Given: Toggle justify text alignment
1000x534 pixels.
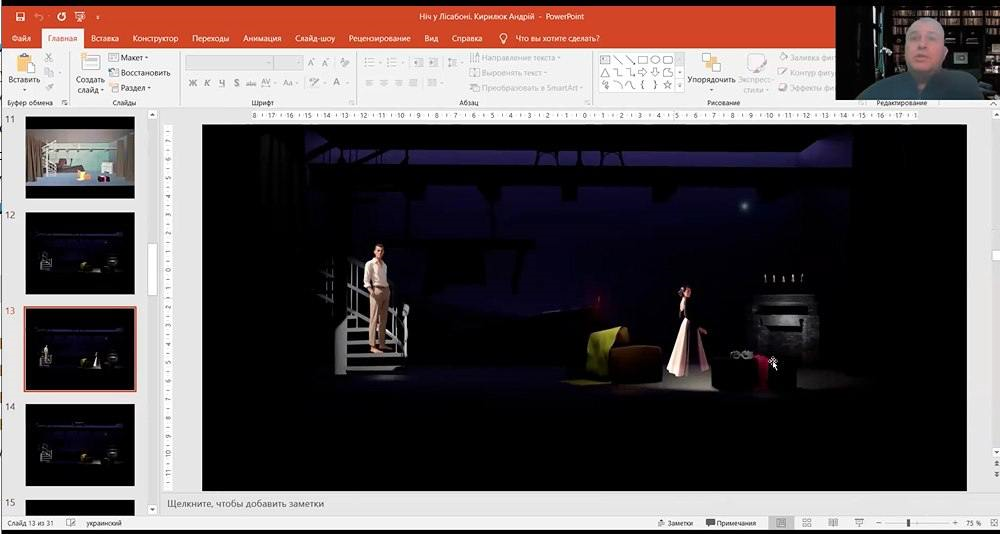Looking at the screenshot, I should coord(413,83).
